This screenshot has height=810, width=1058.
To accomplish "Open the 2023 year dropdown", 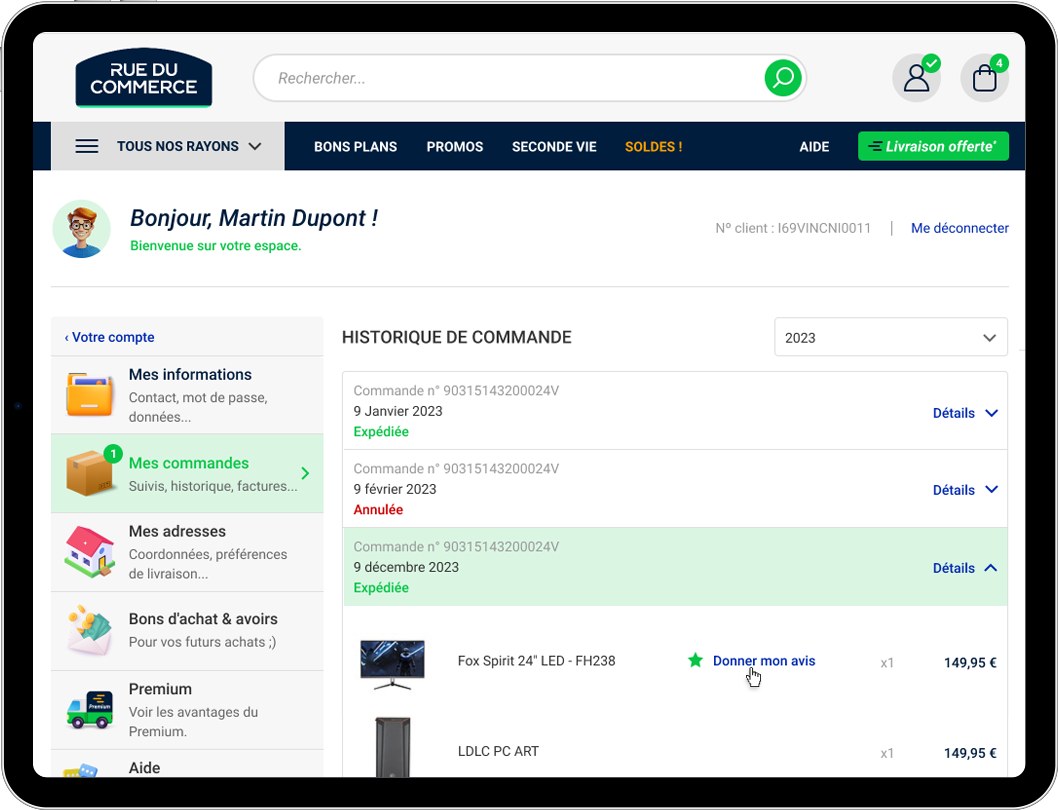I will coord(890,338).
